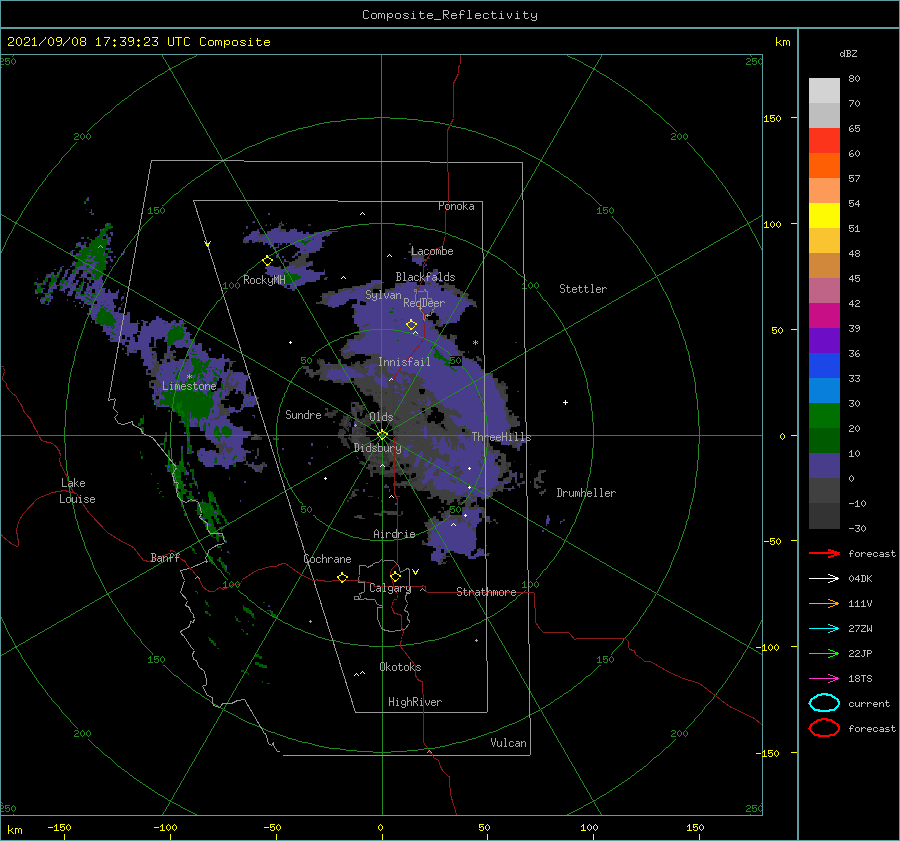
Task: Select the red 65 dBZ color swatch
Action: [x=824, y=141]
